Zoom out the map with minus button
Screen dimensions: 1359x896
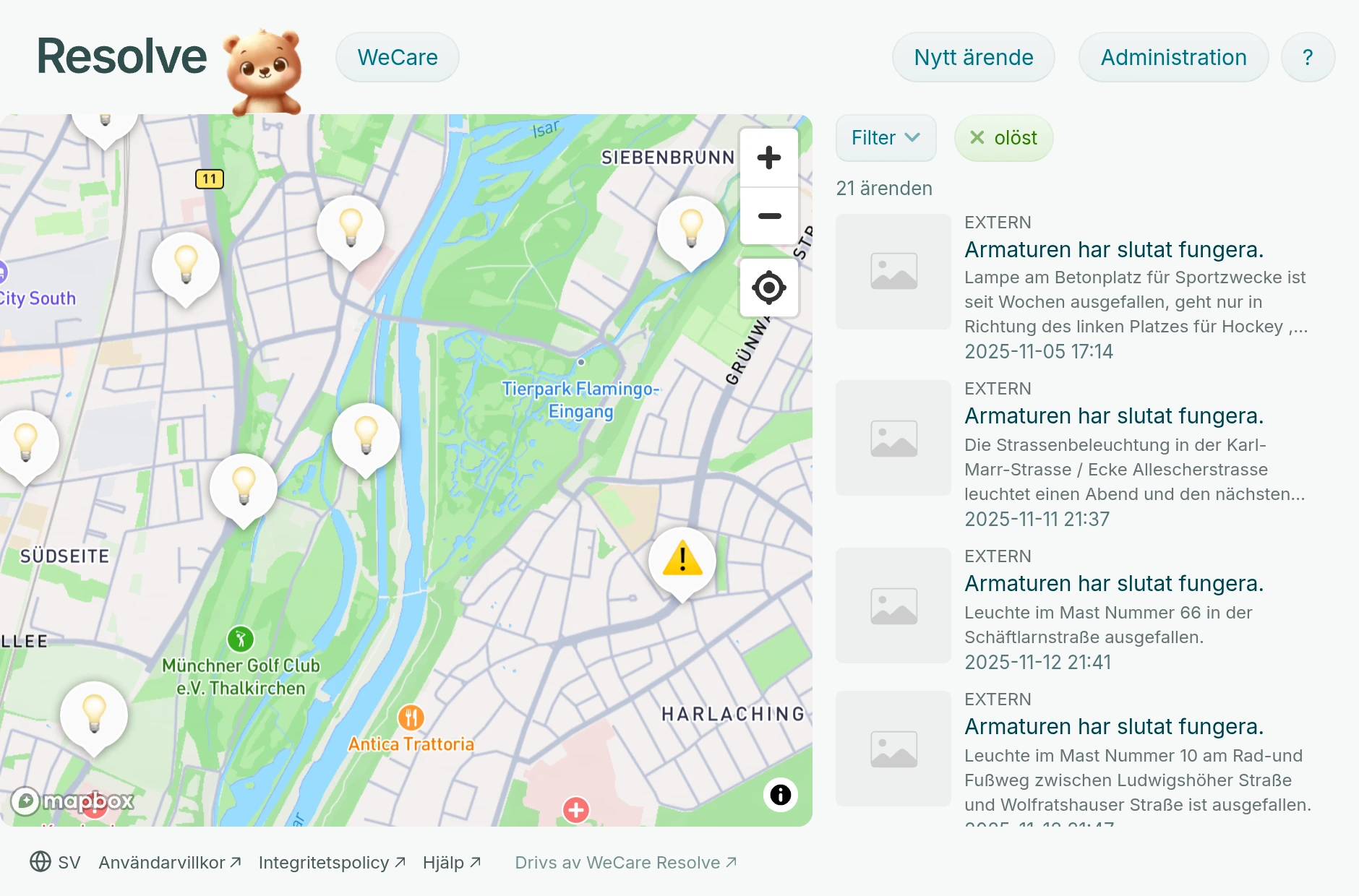pyautogui.click(x=769, y=216)
